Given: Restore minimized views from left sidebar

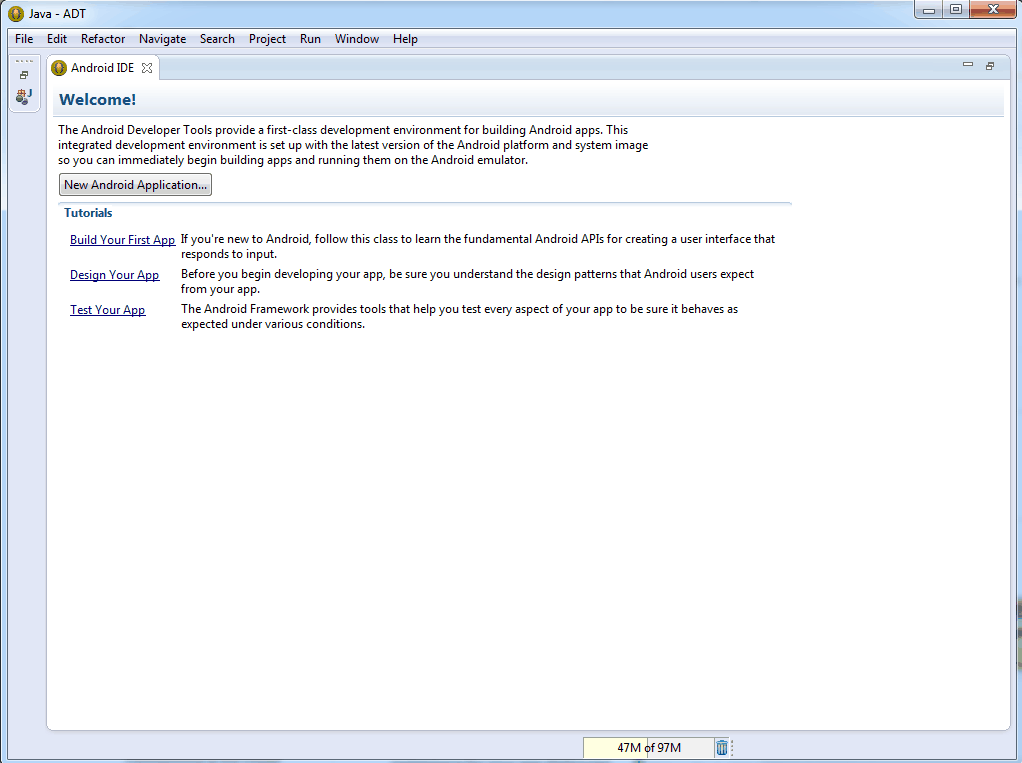Looking at the screenshot, I should [x=24, y=75].
